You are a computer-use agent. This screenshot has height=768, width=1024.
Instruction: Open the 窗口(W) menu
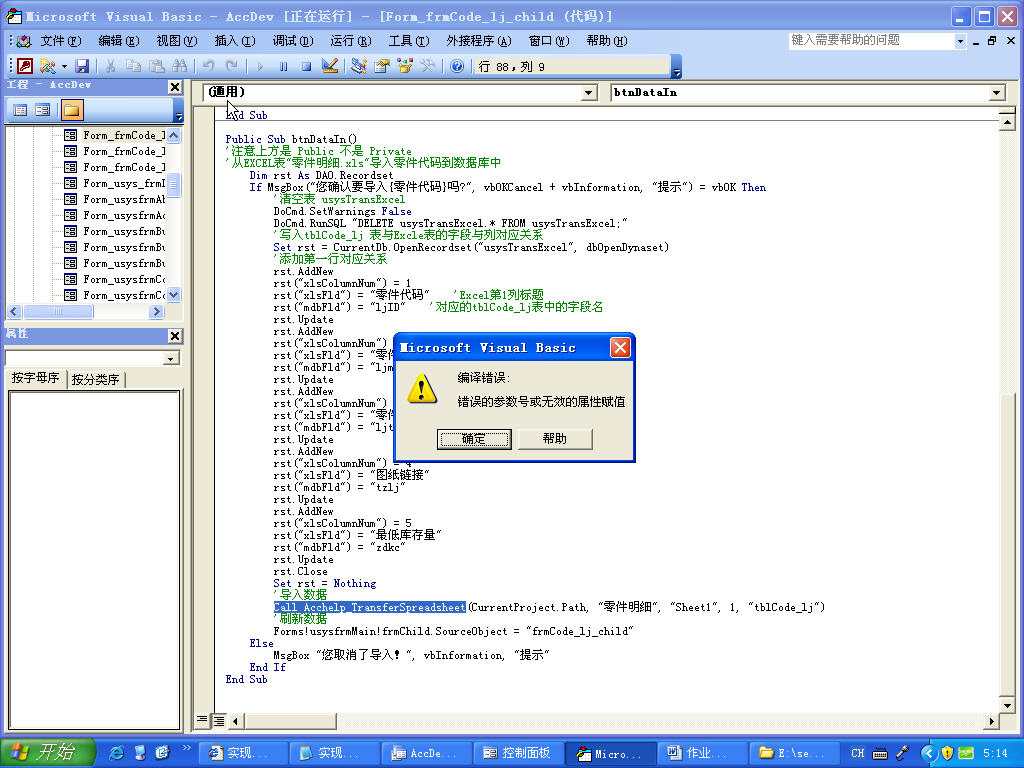point(549,41)
